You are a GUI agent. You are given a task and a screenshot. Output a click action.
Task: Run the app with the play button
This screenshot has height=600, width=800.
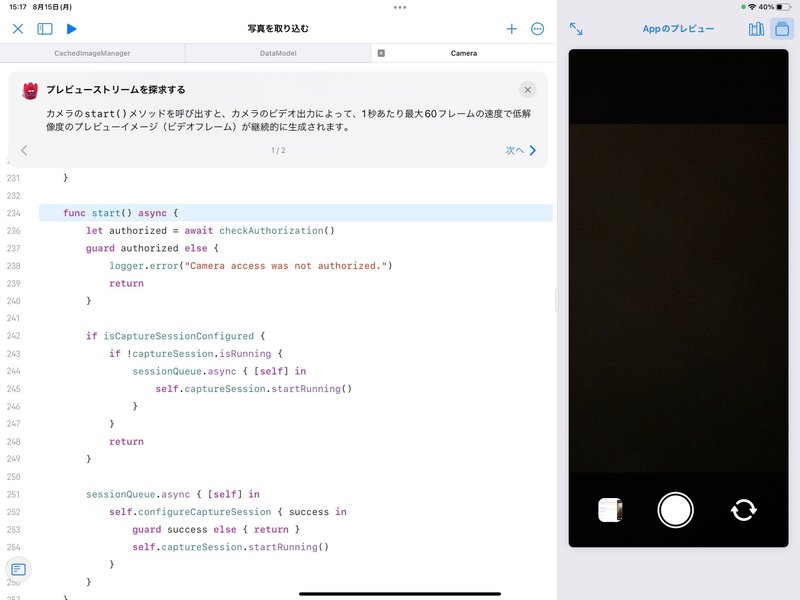click(71, 29)
